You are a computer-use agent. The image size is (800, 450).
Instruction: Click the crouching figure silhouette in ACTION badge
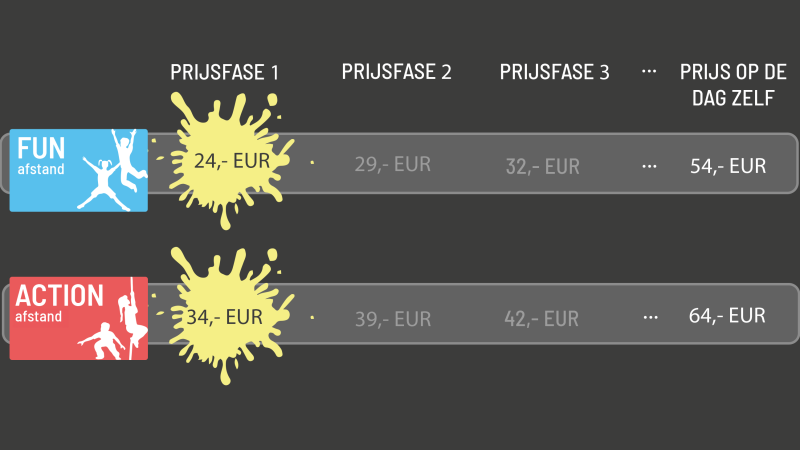click(x=102, y=341)
